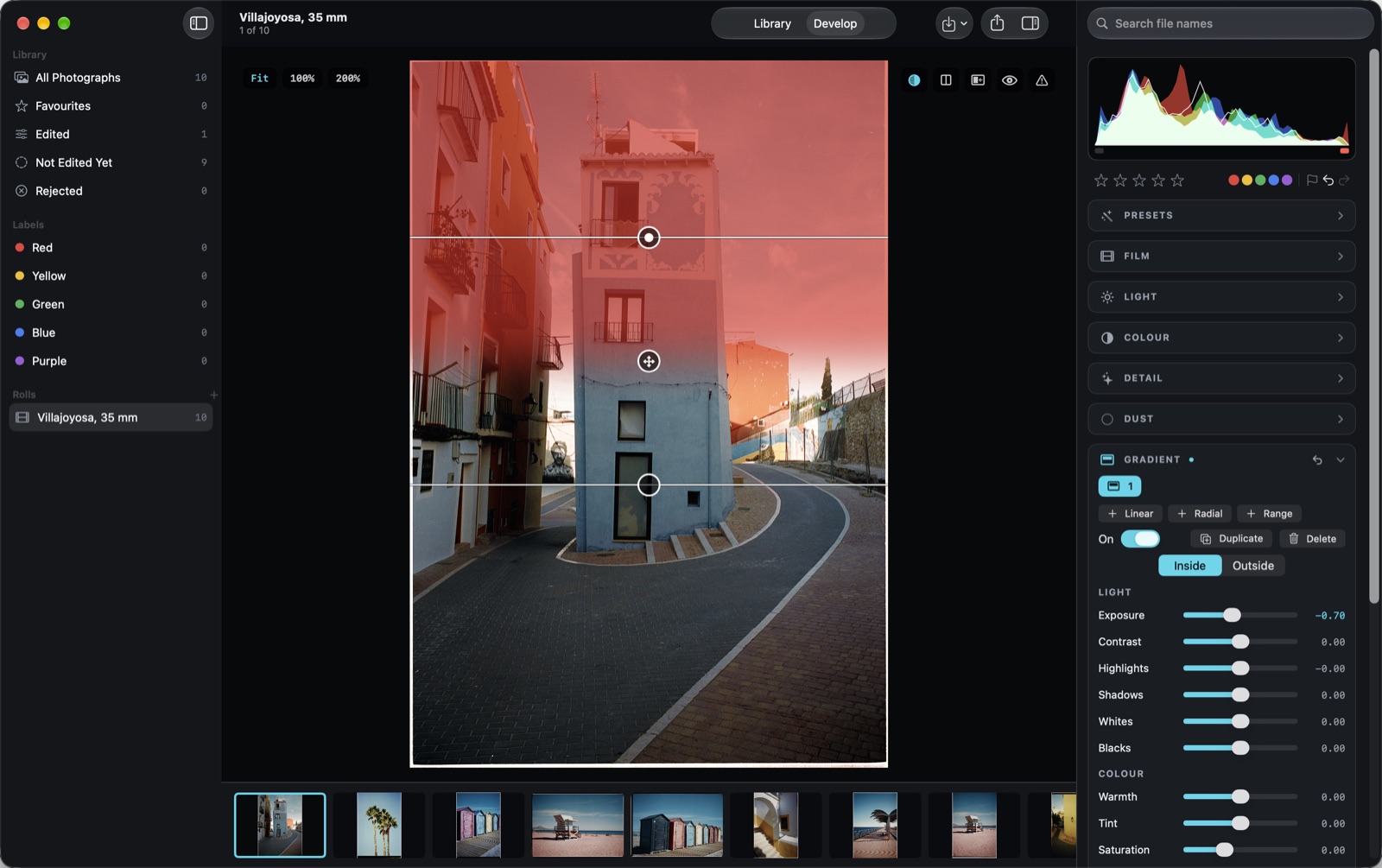This screenshot has height=868, width=1382.
Task: Delete the current gradient
Action: 1313,539
